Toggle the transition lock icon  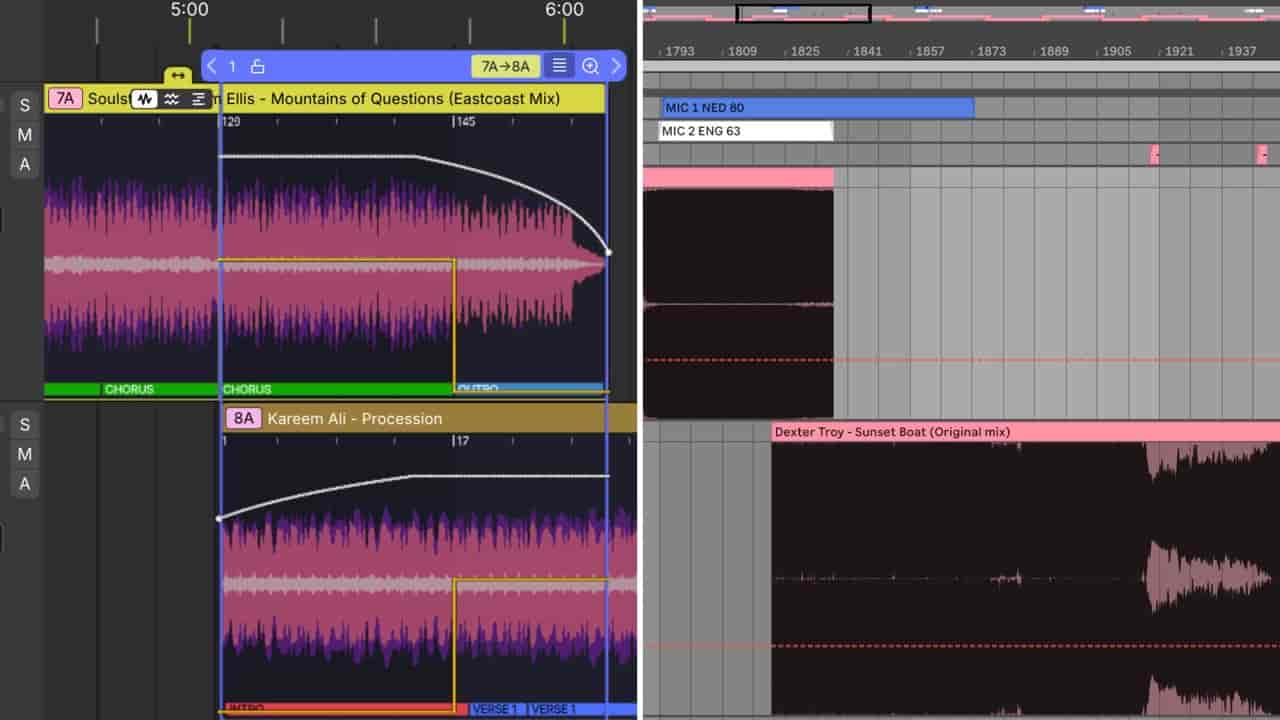pyautogui.click(x=257, y=66)
